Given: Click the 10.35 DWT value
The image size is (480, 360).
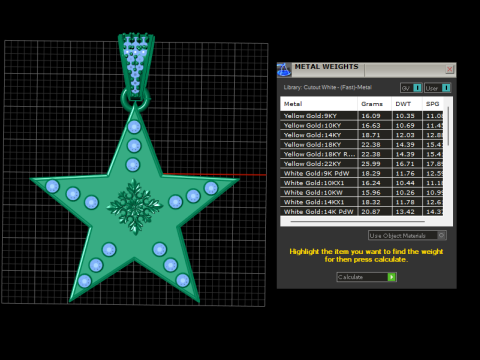Looking at the screenshot, I should pyautogui.click(x=405, y=116).
